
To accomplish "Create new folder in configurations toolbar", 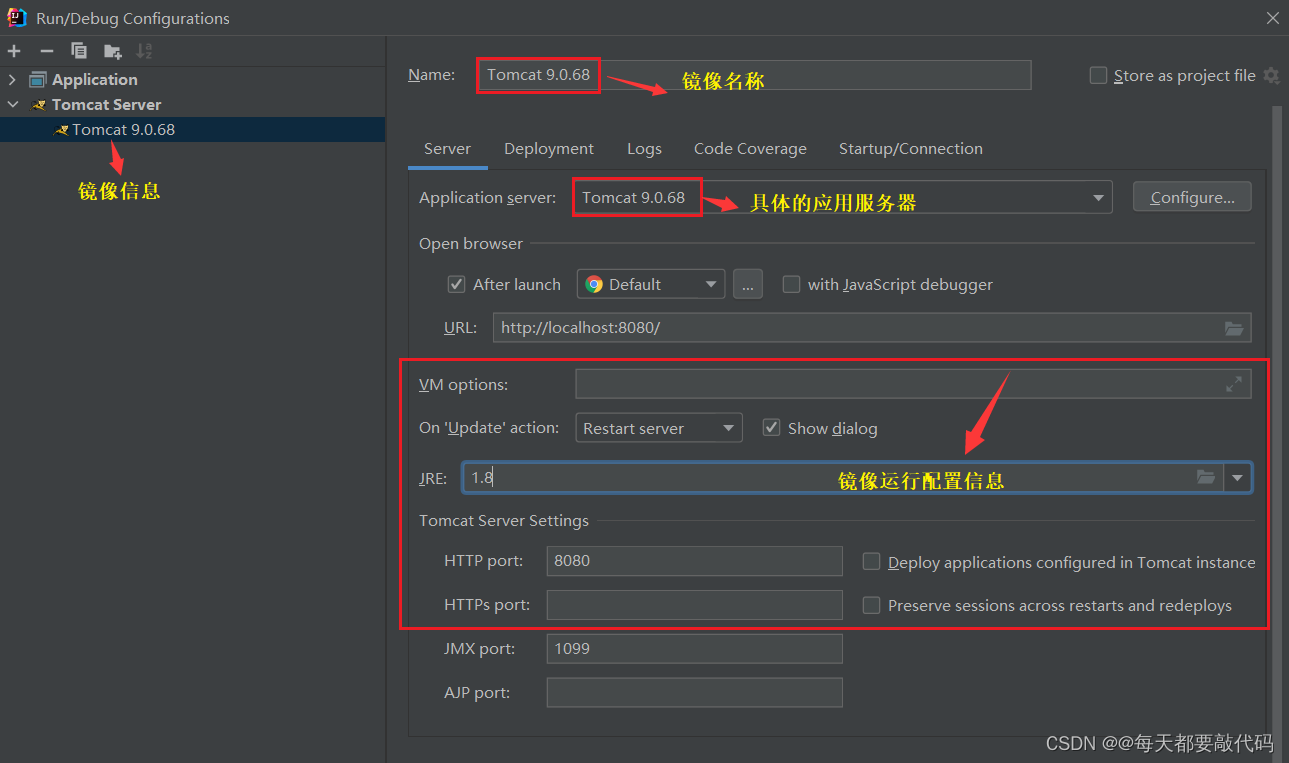I will (x=112, y=51).
